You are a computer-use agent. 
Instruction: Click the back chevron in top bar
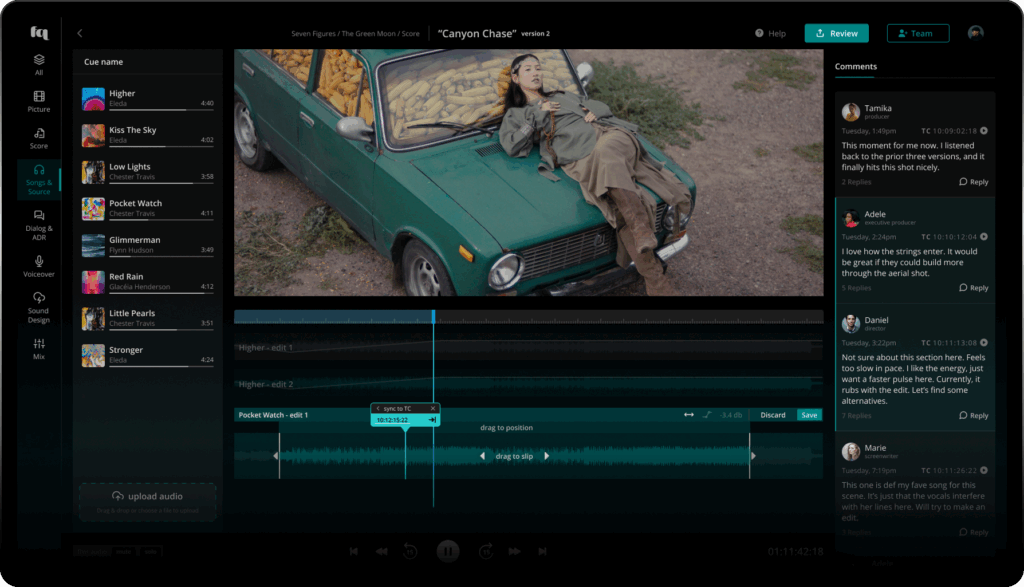click(80, 33)
